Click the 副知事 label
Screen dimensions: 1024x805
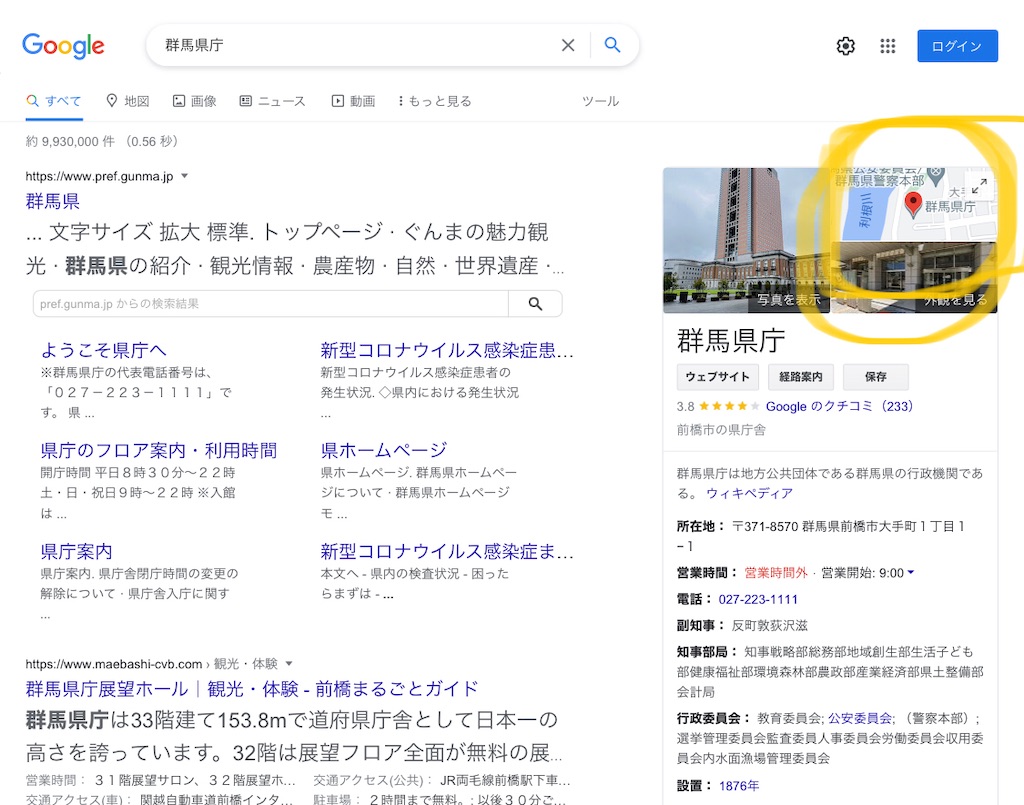point(699,625)
